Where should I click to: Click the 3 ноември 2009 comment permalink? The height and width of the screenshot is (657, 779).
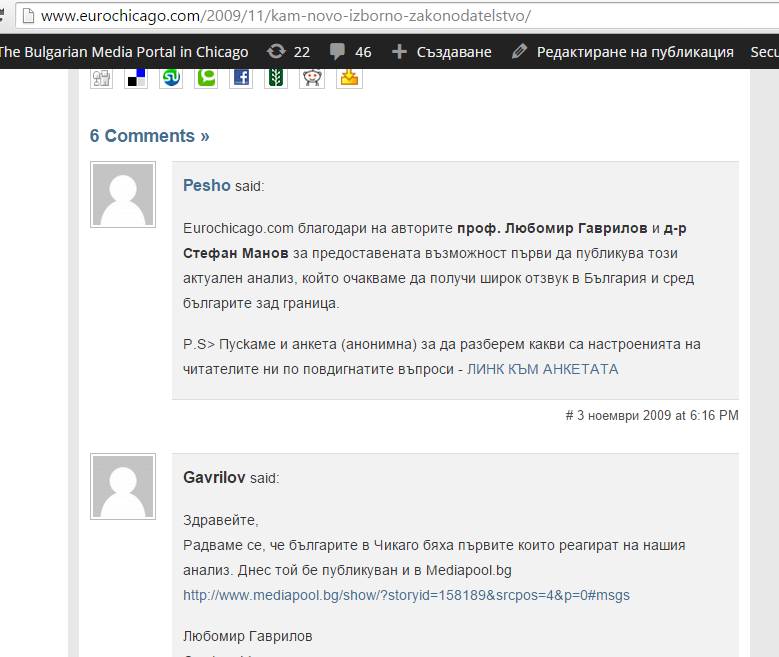coord(658,415)
